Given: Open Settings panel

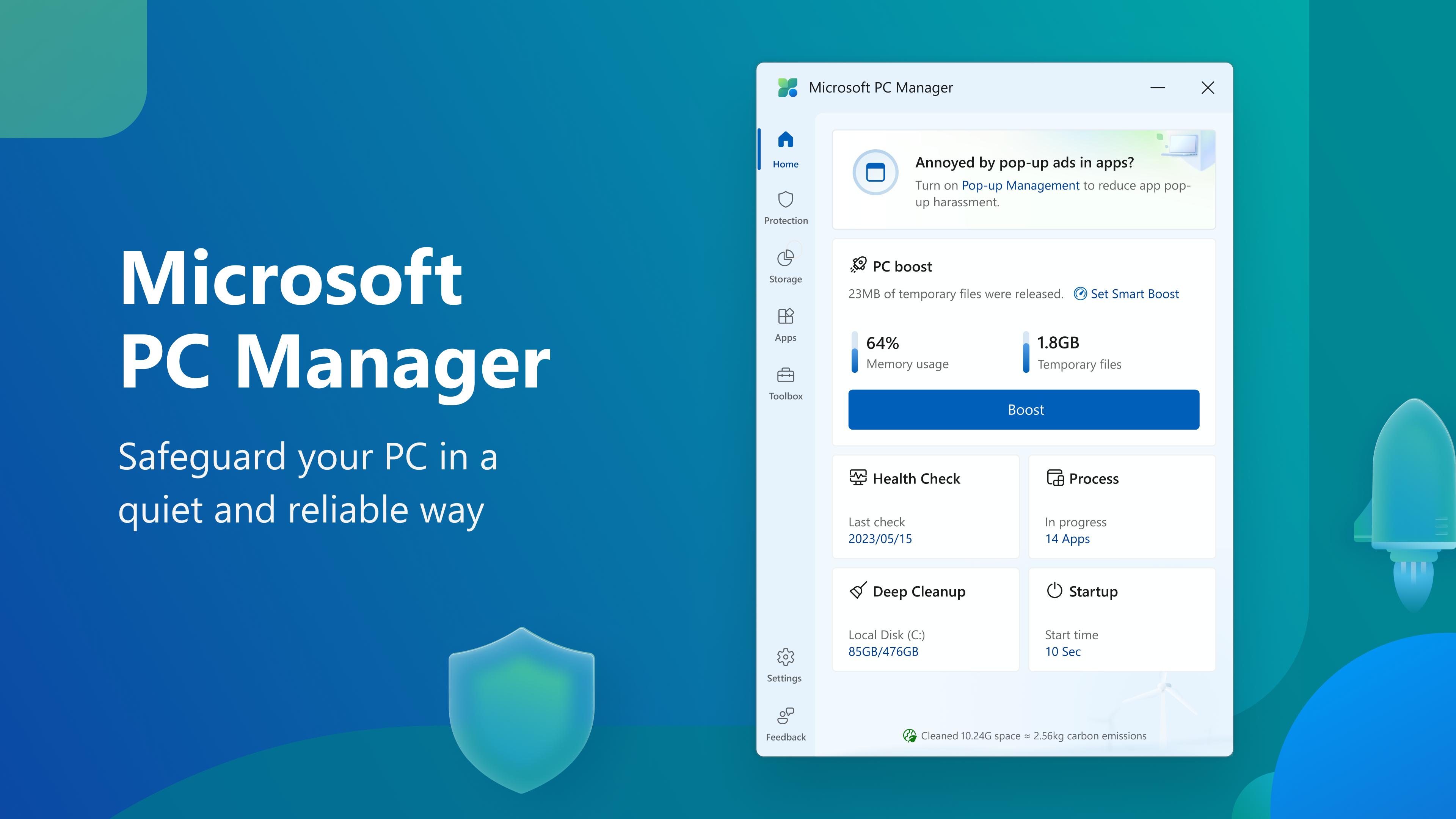Looking at the screenshot, I should (x=785, y=663).
